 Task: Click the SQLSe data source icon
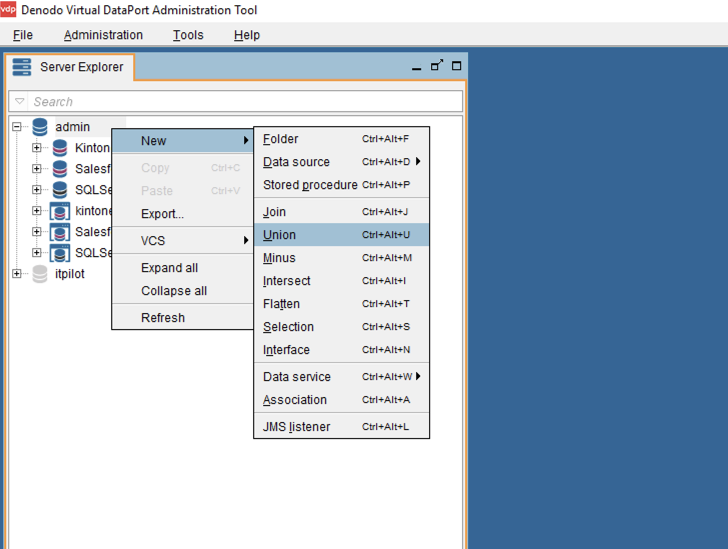click(60, 190)
